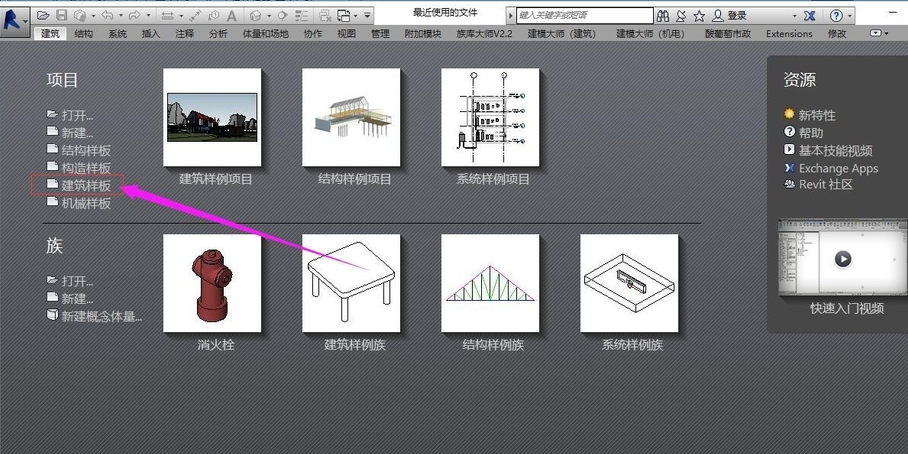Open the 体量和场地 ribbon tab
This screenshot has height=454, width=908.
pos(266,34)
